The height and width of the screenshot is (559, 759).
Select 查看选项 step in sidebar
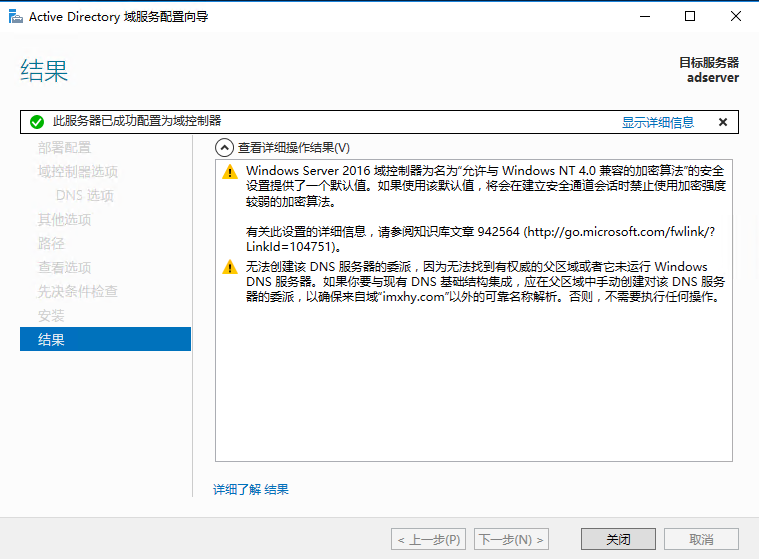[64, 268]
